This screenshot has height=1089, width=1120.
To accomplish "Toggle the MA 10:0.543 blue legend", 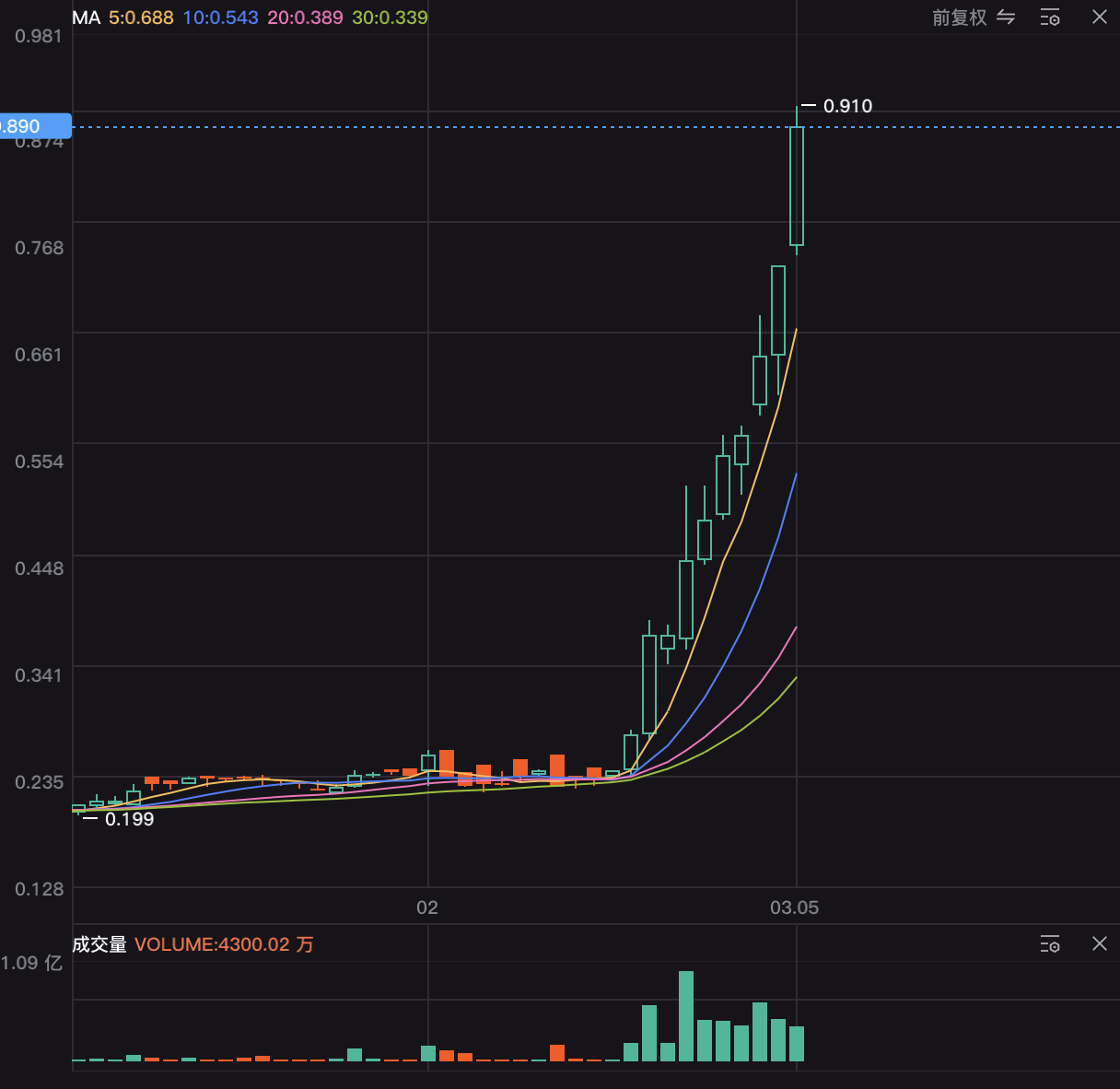I will click(220, 18).
